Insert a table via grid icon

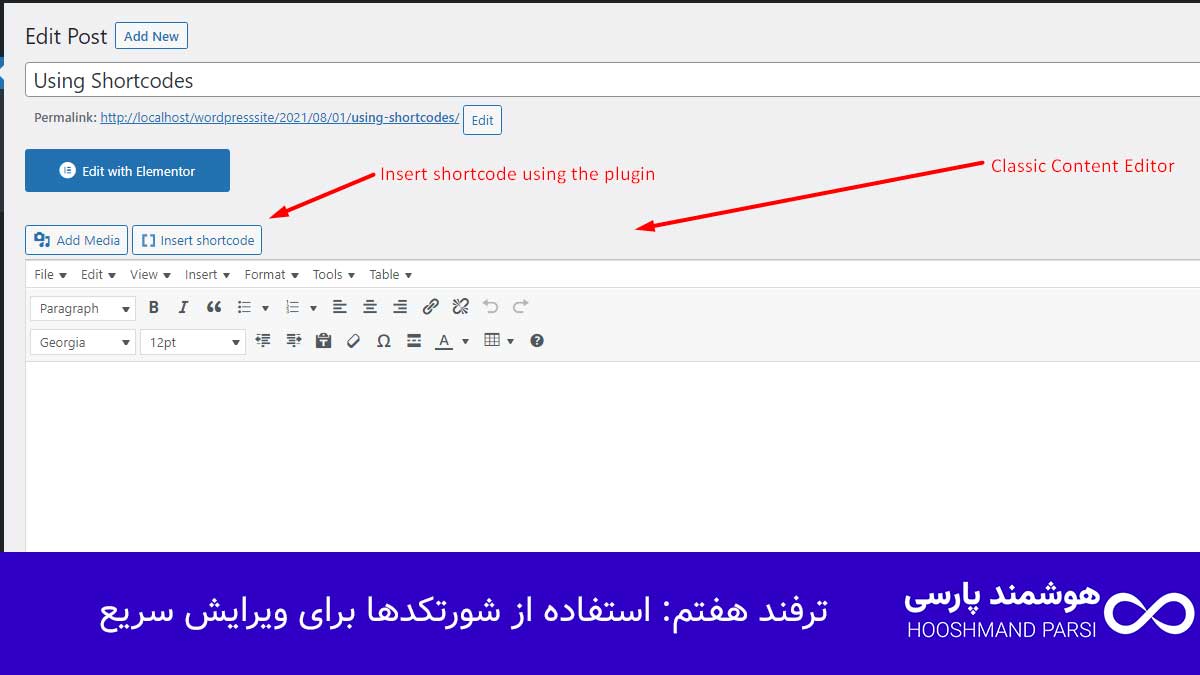tap(491, 341)
